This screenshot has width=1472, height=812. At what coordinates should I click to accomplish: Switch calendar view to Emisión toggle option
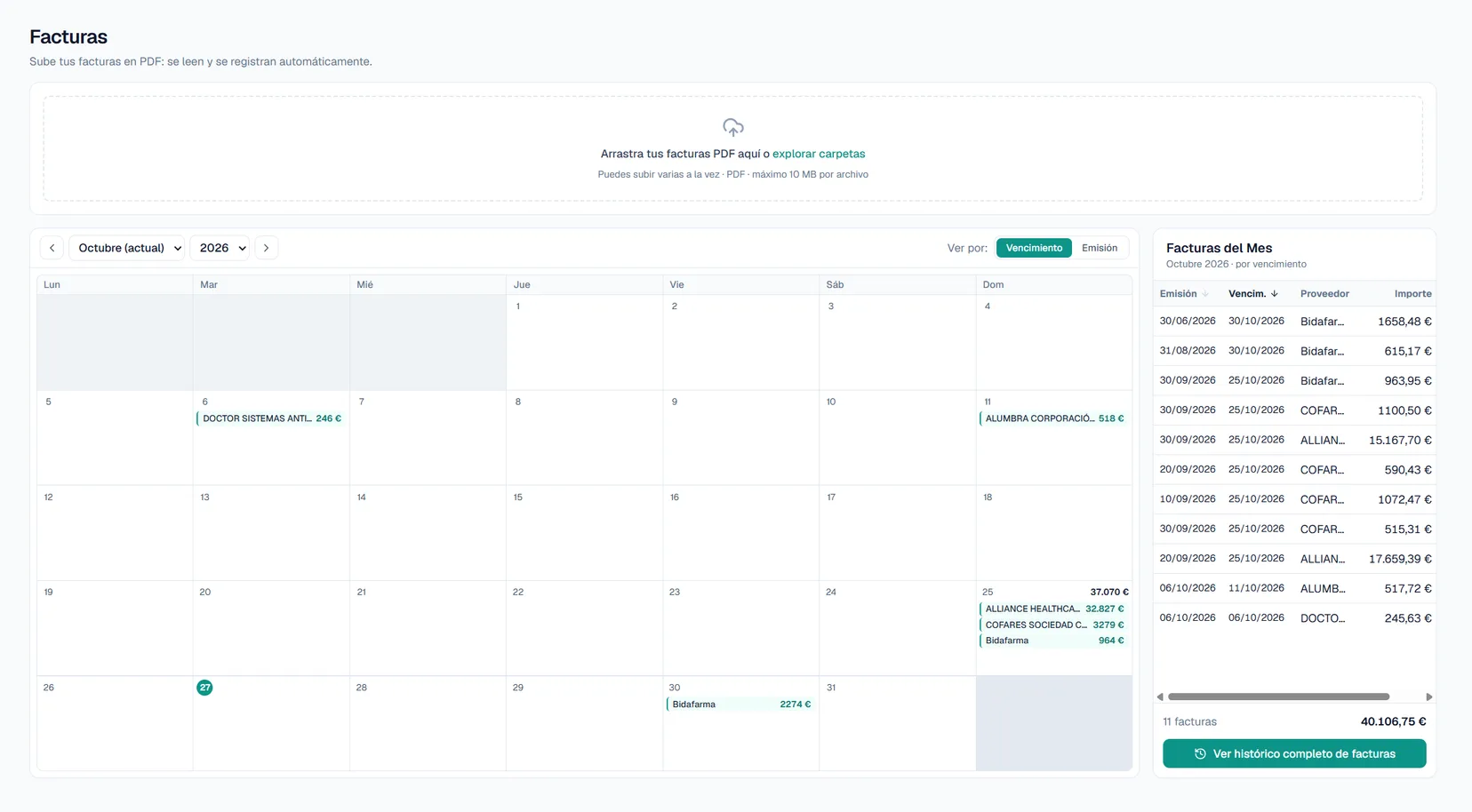[x=1100, y=248]
